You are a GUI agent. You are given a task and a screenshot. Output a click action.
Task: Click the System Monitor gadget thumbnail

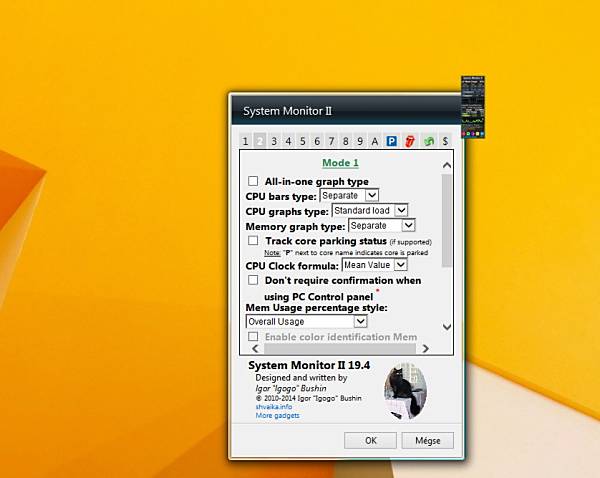[473, 107]
